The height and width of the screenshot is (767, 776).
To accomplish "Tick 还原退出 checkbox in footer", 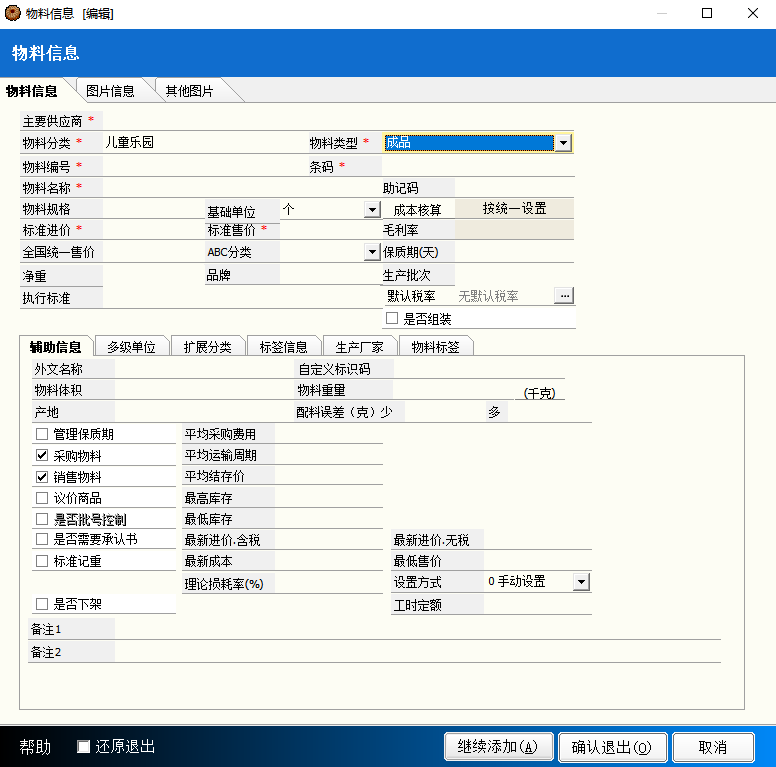I will click(84, 746).
